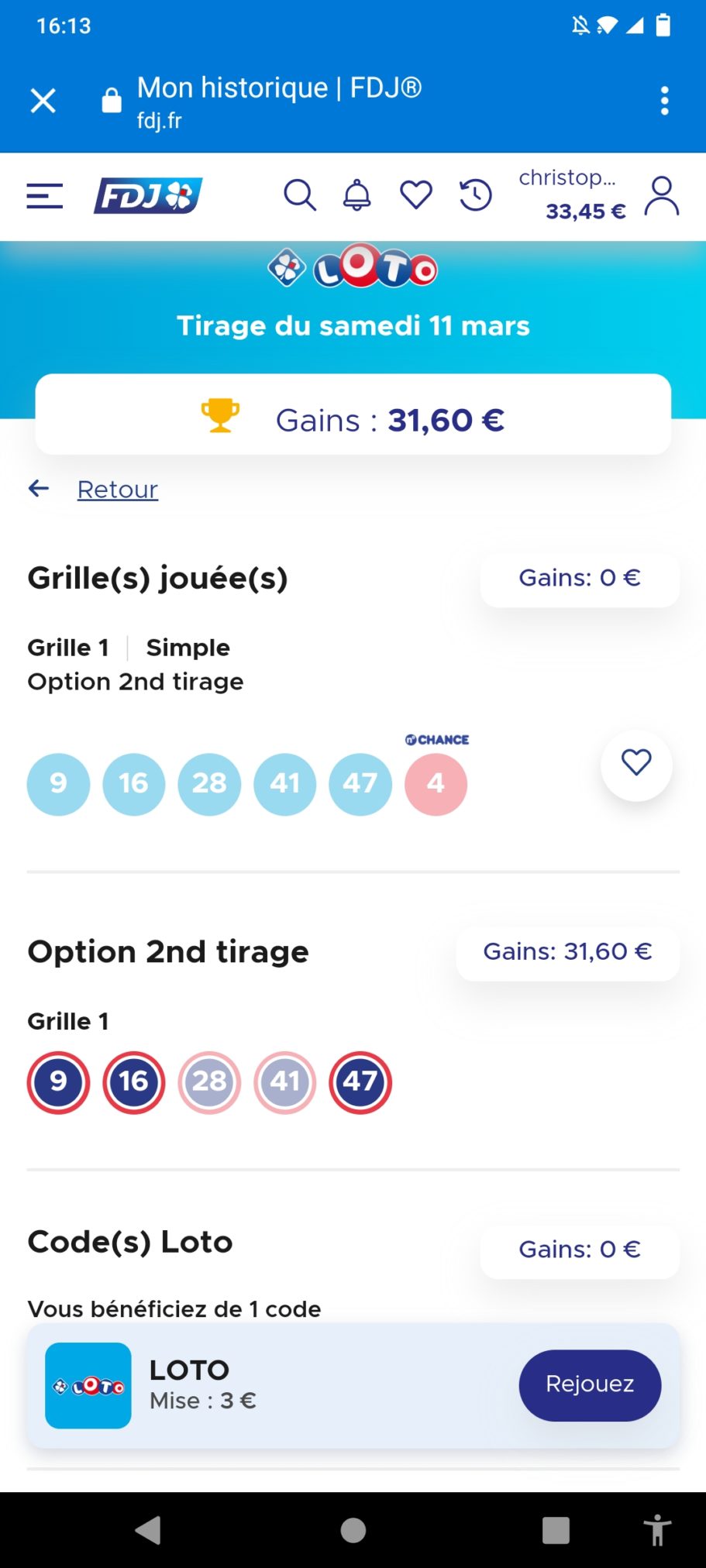Screen dimensions: 706x1568
Task: Close the browser custom tab
Action: click(x=43, y=101)
